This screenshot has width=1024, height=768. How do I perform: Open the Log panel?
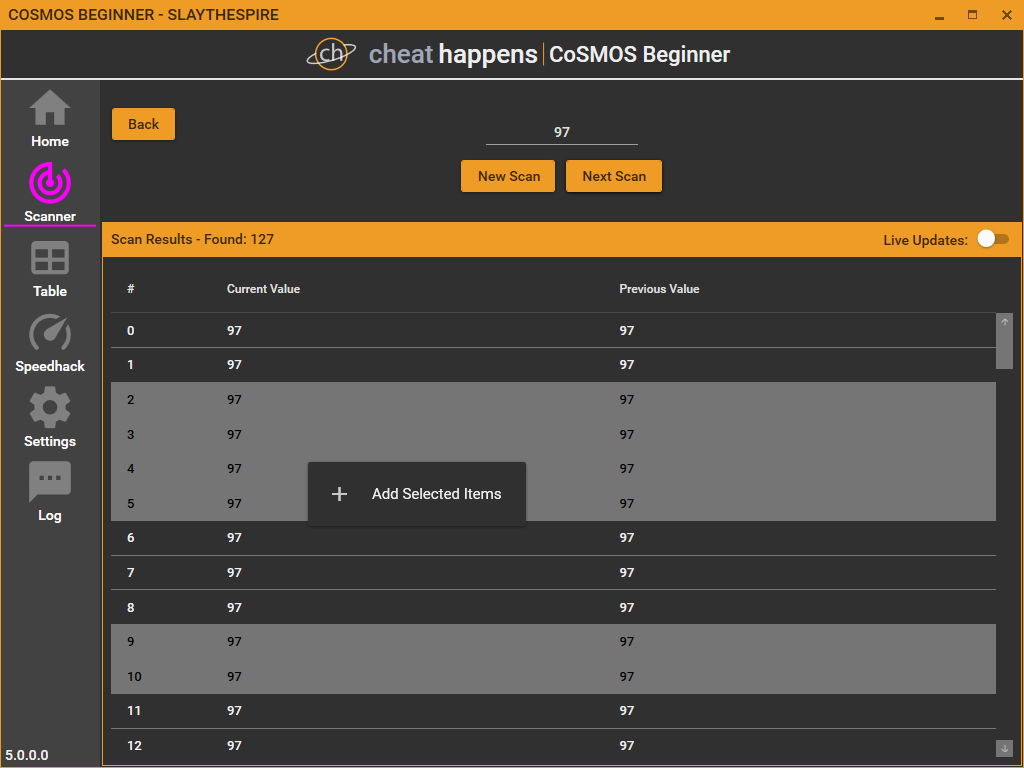49,491
